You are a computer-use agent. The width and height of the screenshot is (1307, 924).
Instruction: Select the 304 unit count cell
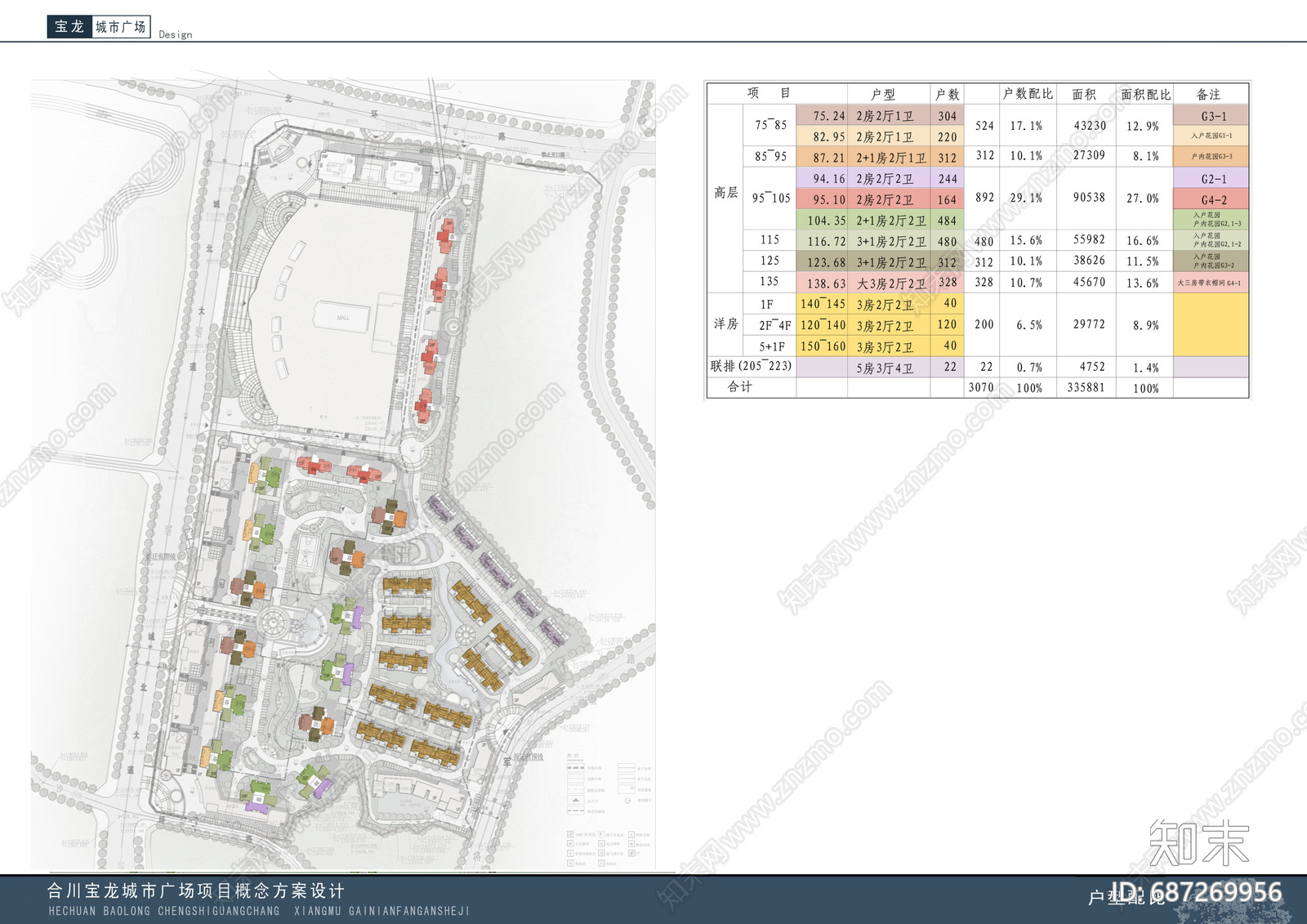[948, 116]
